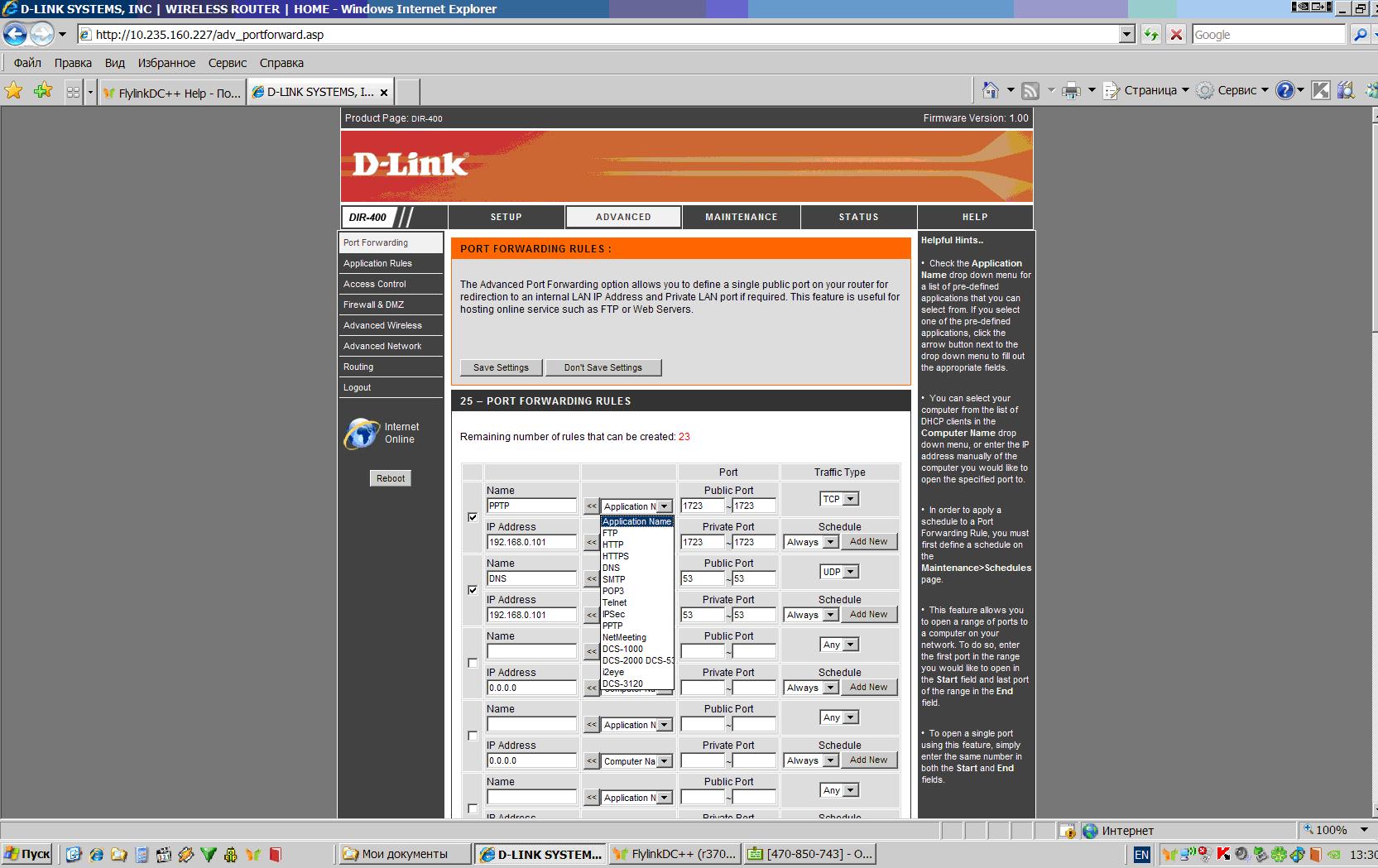Uncheck the DNS rule checkbox

[x=473, y=590]
